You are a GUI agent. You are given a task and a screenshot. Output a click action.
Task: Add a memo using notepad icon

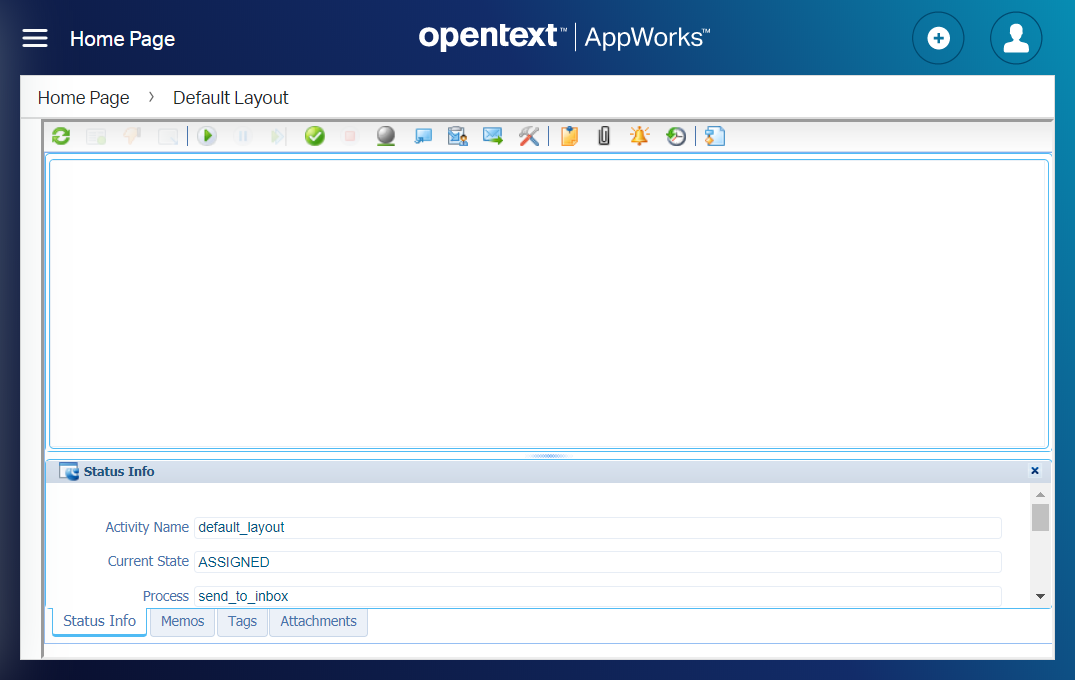coord(568,136)
